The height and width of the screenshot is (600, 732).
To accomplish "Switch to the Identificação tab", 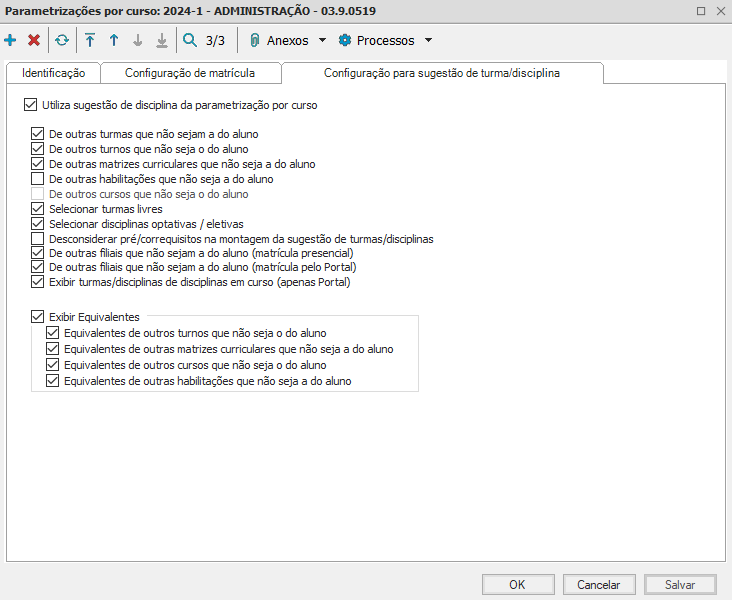I will pyautogui.click(x=53, y=73).
